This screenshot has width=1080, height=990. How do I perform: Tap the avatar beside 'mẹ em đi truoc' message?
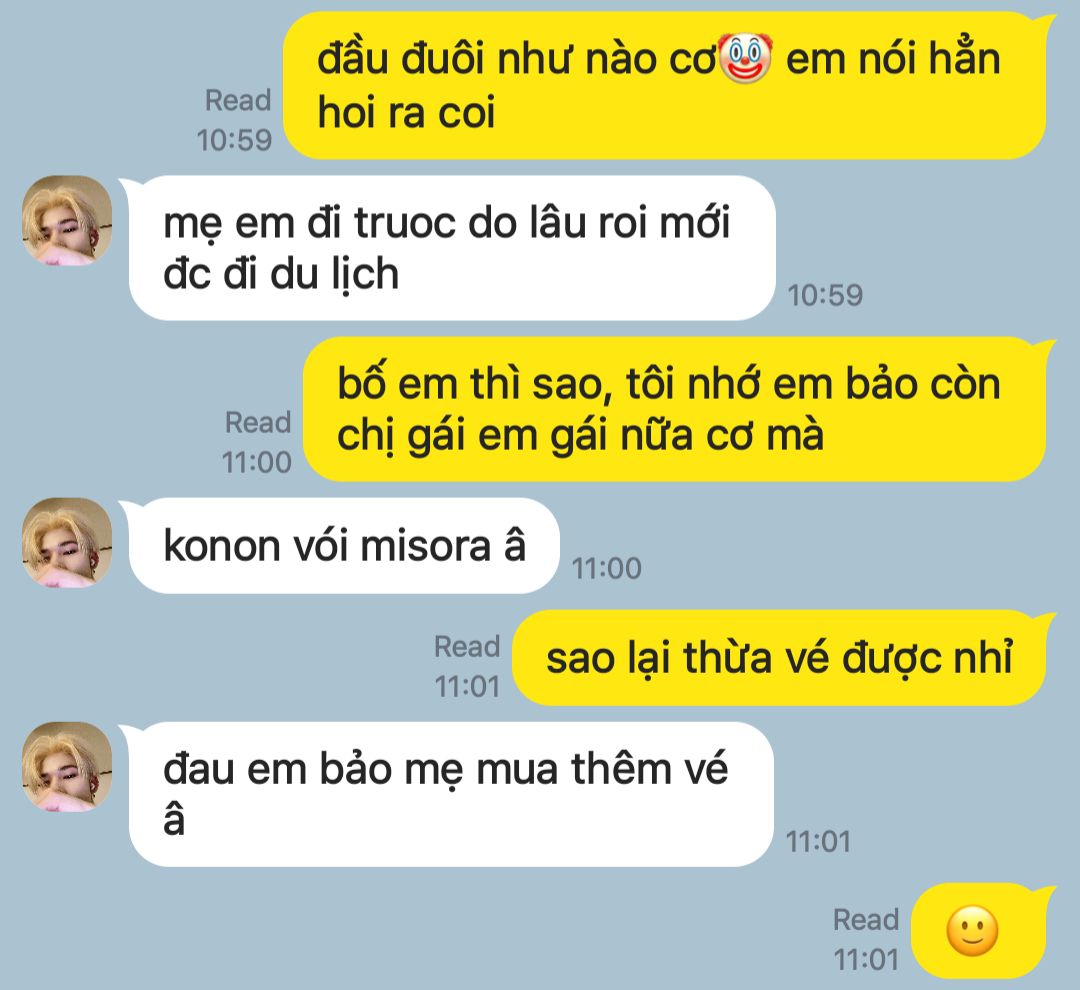(68, 220)
